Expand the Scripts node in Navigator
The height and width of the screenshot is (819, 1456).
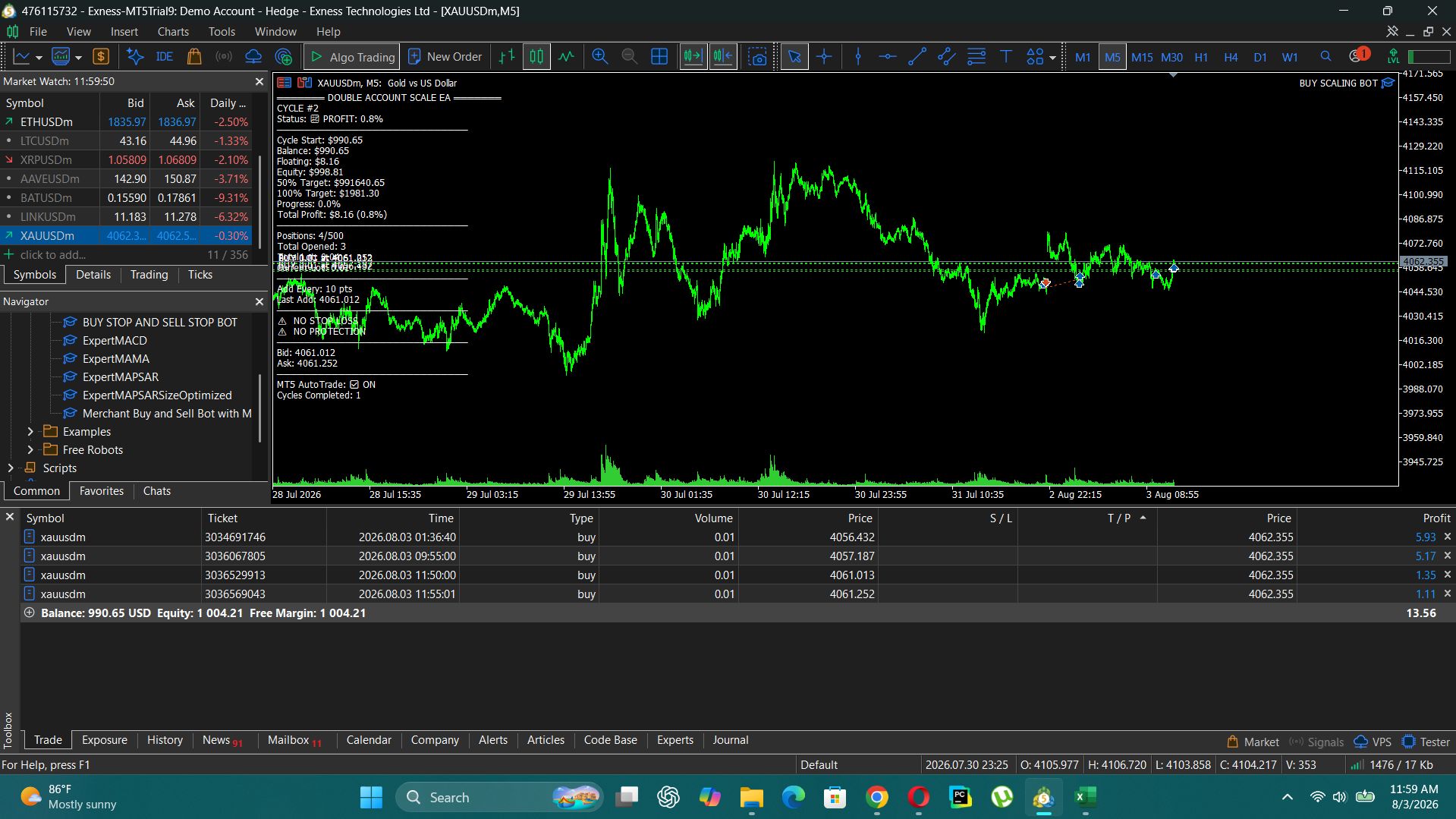(x=11, y=468)
